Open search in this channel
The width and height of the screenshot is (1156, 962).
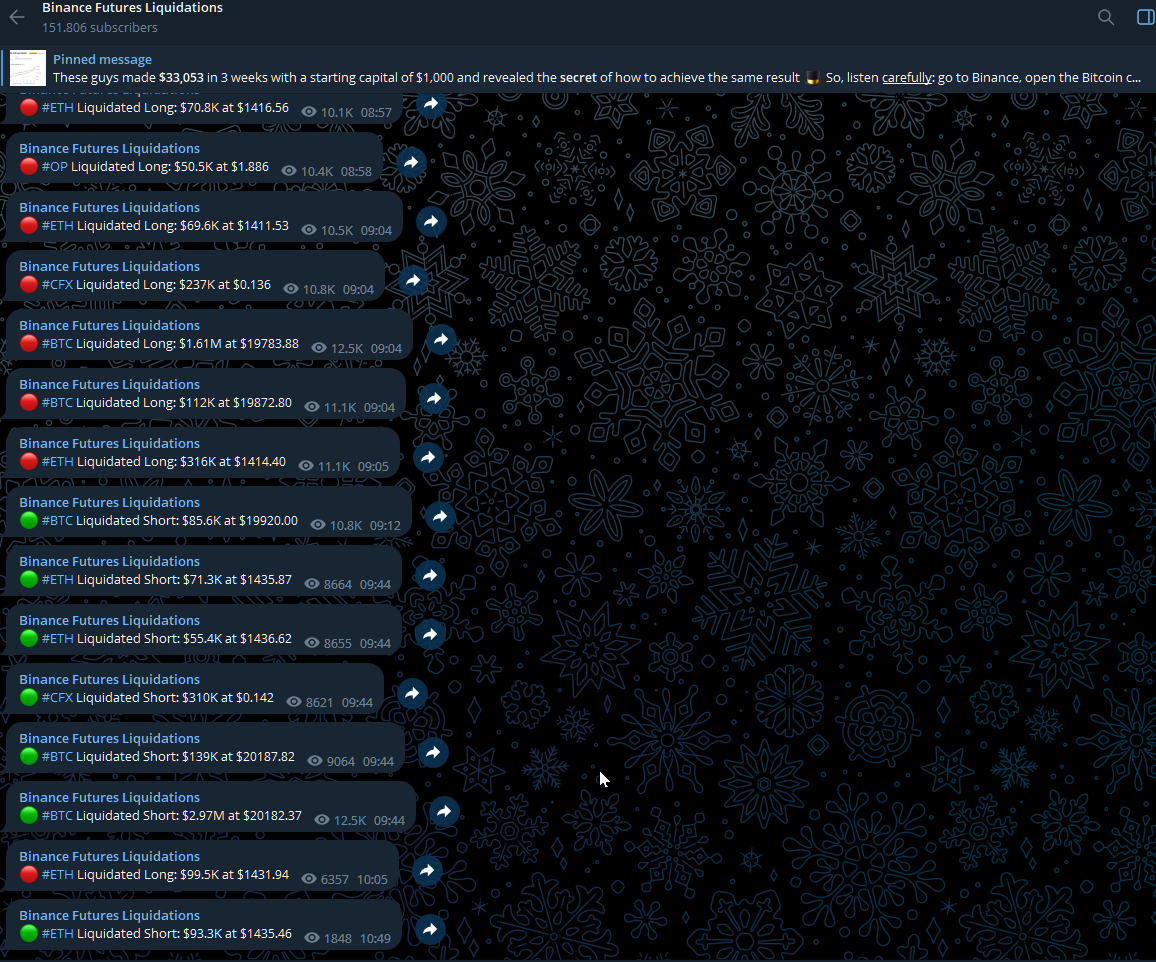click(x=1105, y=17)
